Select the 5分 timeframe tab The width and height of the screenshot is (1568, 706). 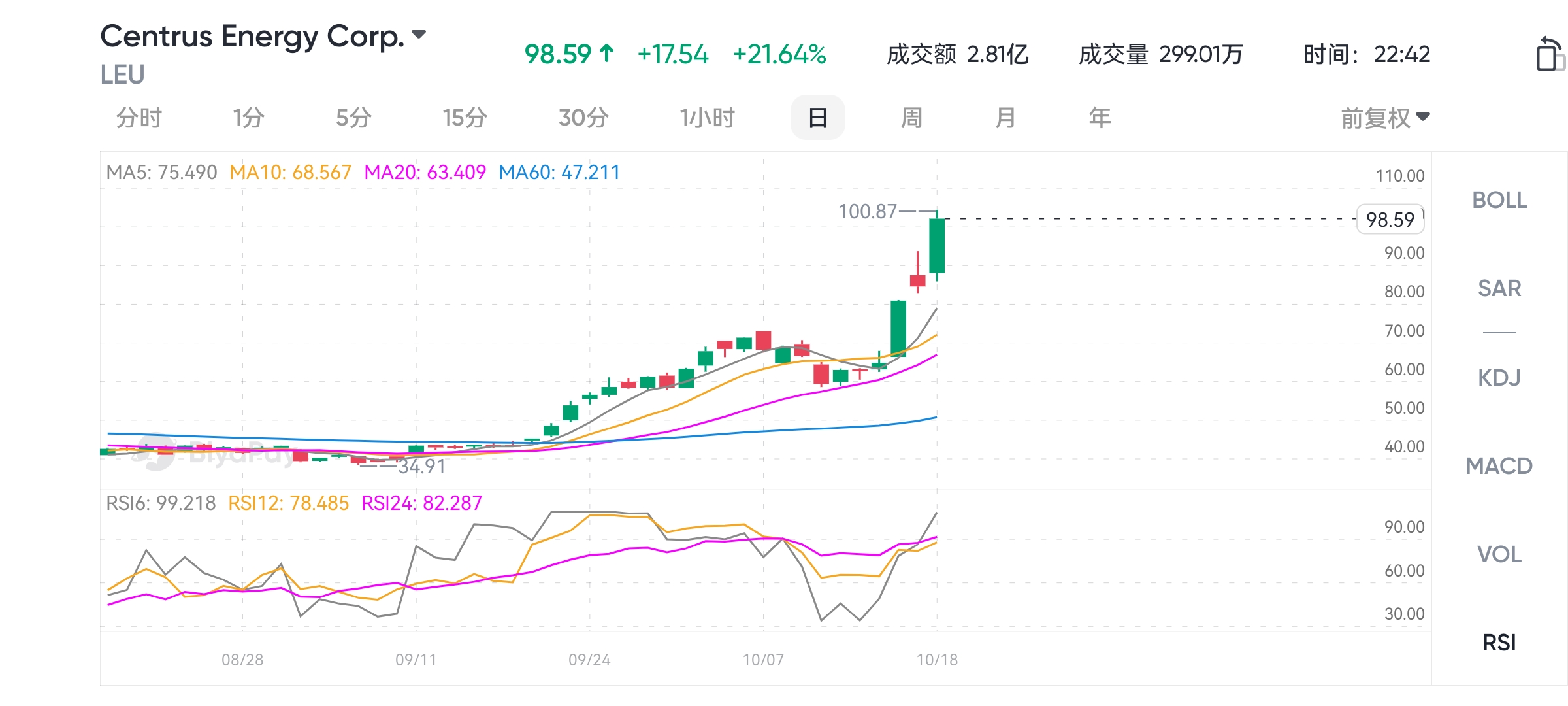click(x=353, y=118)
